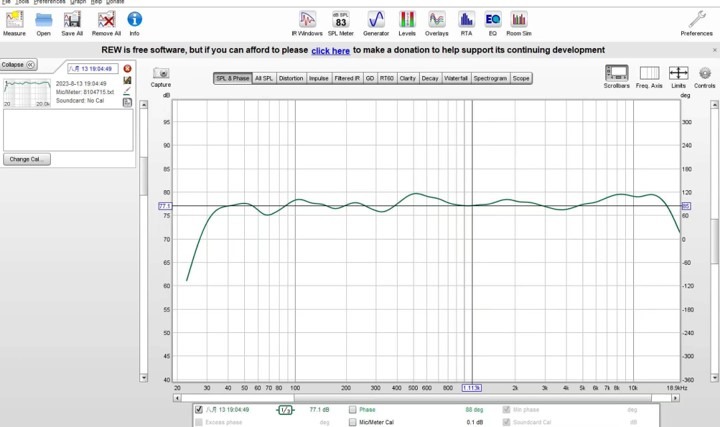Open the Distortion graph tab
The width and height of the screenshot is (720, 427).
pos(291,79)
